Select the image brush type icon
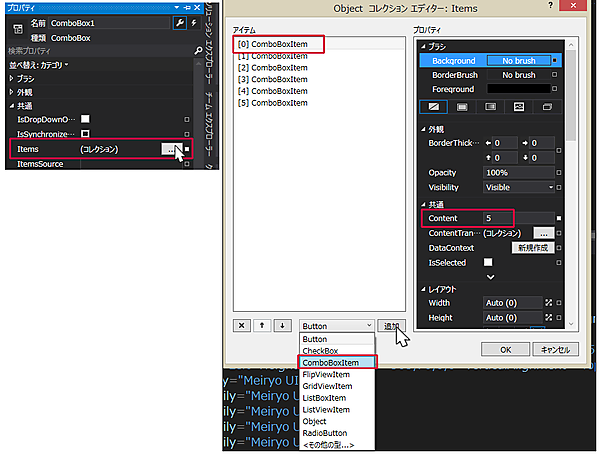The height and width of the screenshot is (455, 600). click(x=519, y=106)
